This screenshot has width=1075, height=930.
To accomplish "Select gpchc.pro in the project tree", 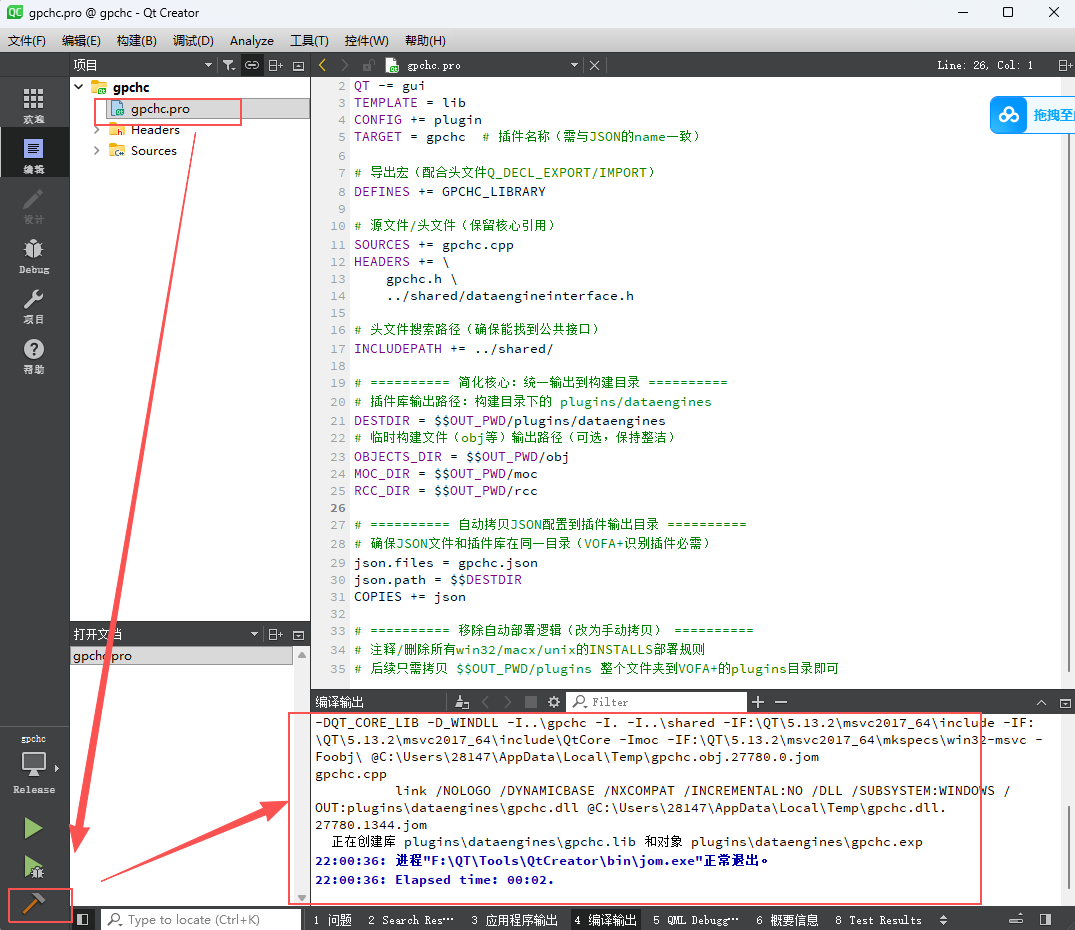I will (x=160, y=109).
